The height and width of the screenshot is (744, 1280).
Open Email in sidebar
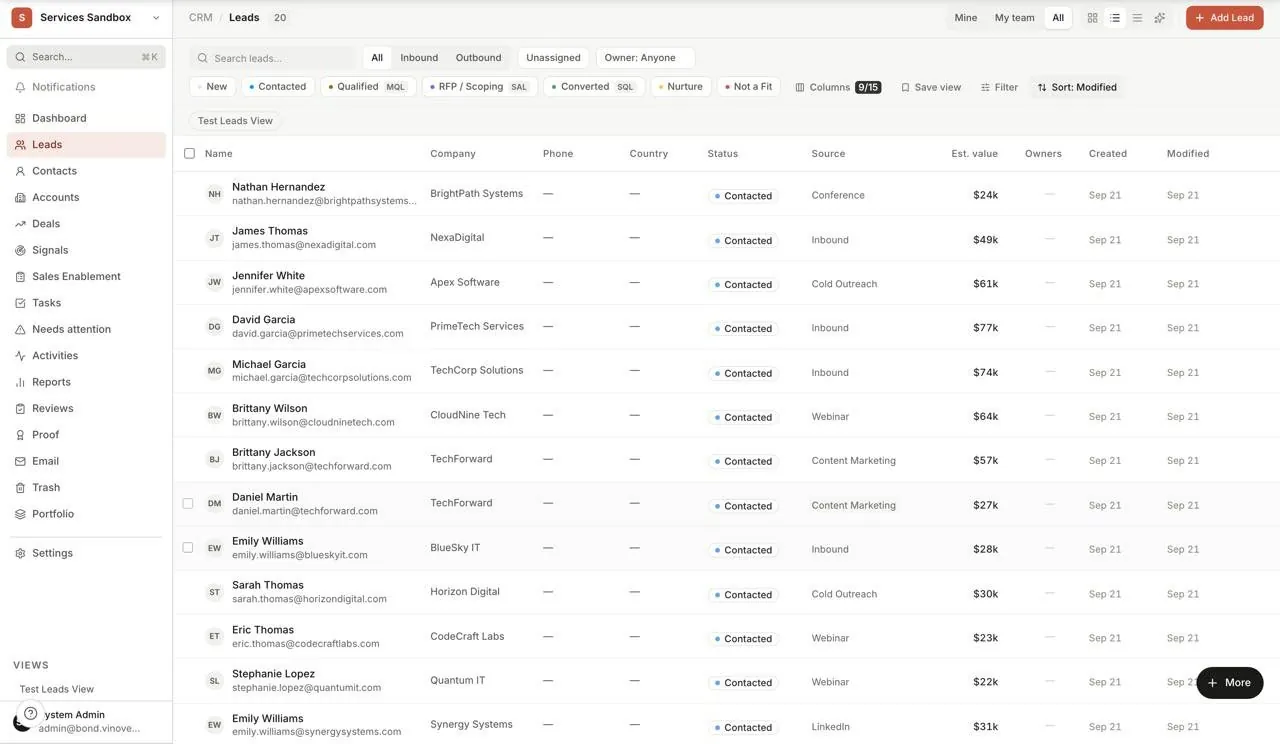coord(86,461)
